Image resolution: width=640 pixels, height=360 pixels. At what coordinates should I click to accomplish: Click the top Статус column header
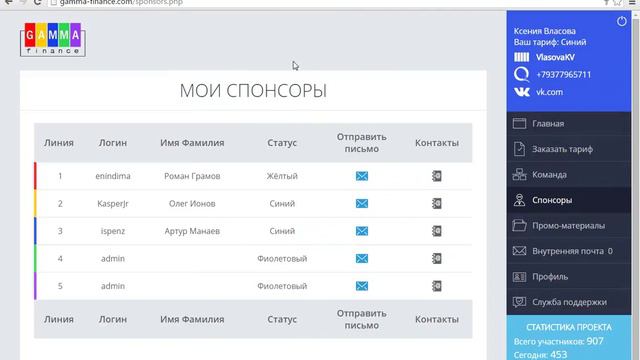282,143
